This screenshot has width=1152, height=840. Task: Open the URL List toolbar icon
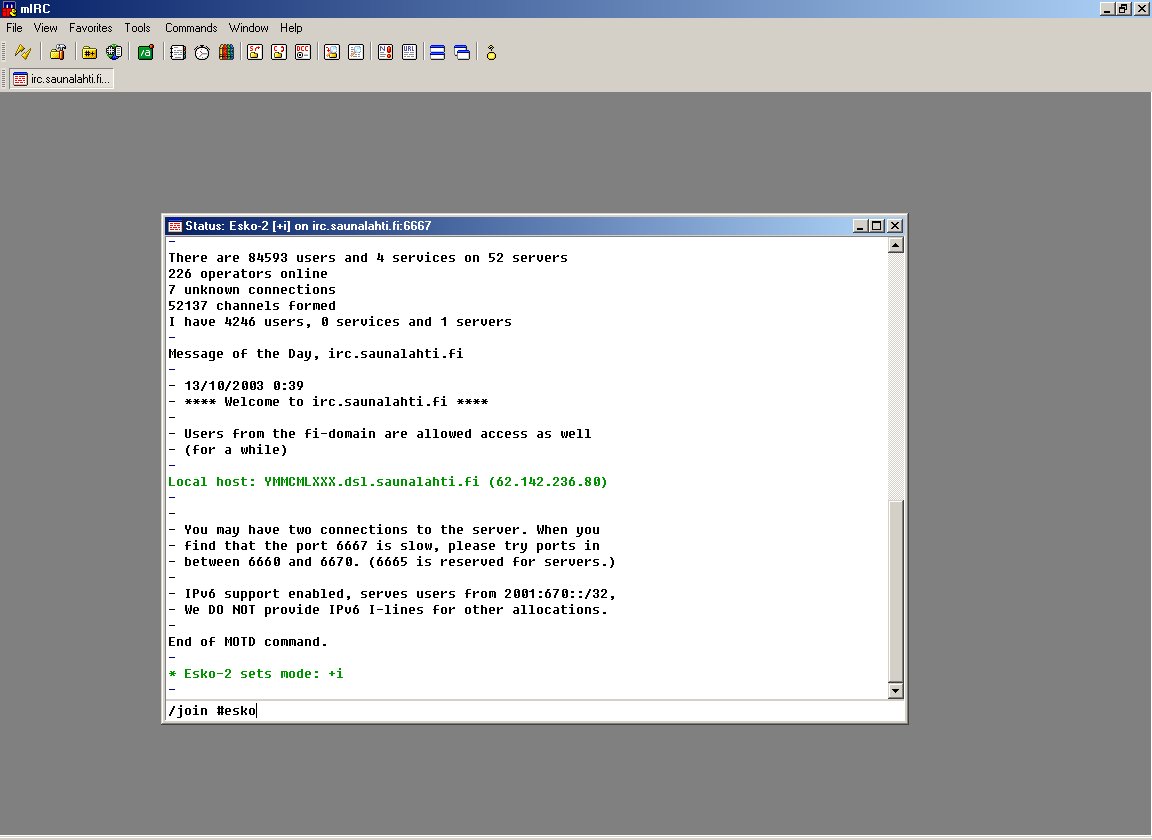(409, 52)
